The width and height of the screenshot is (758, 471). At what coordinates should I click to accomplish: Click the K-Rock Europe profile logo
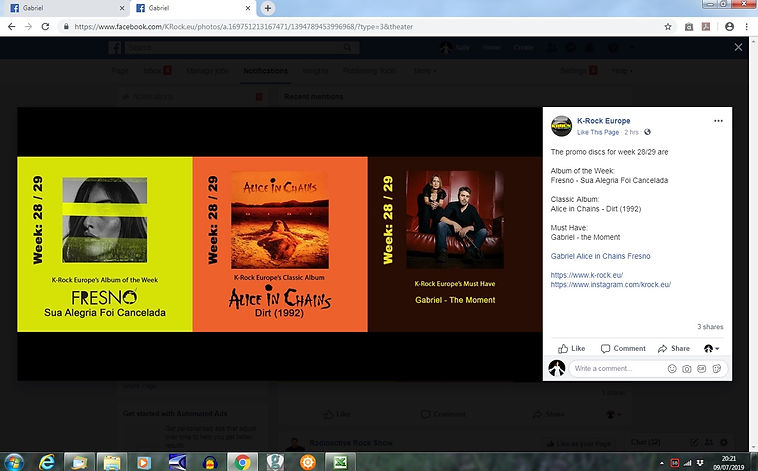click(561, 126)
